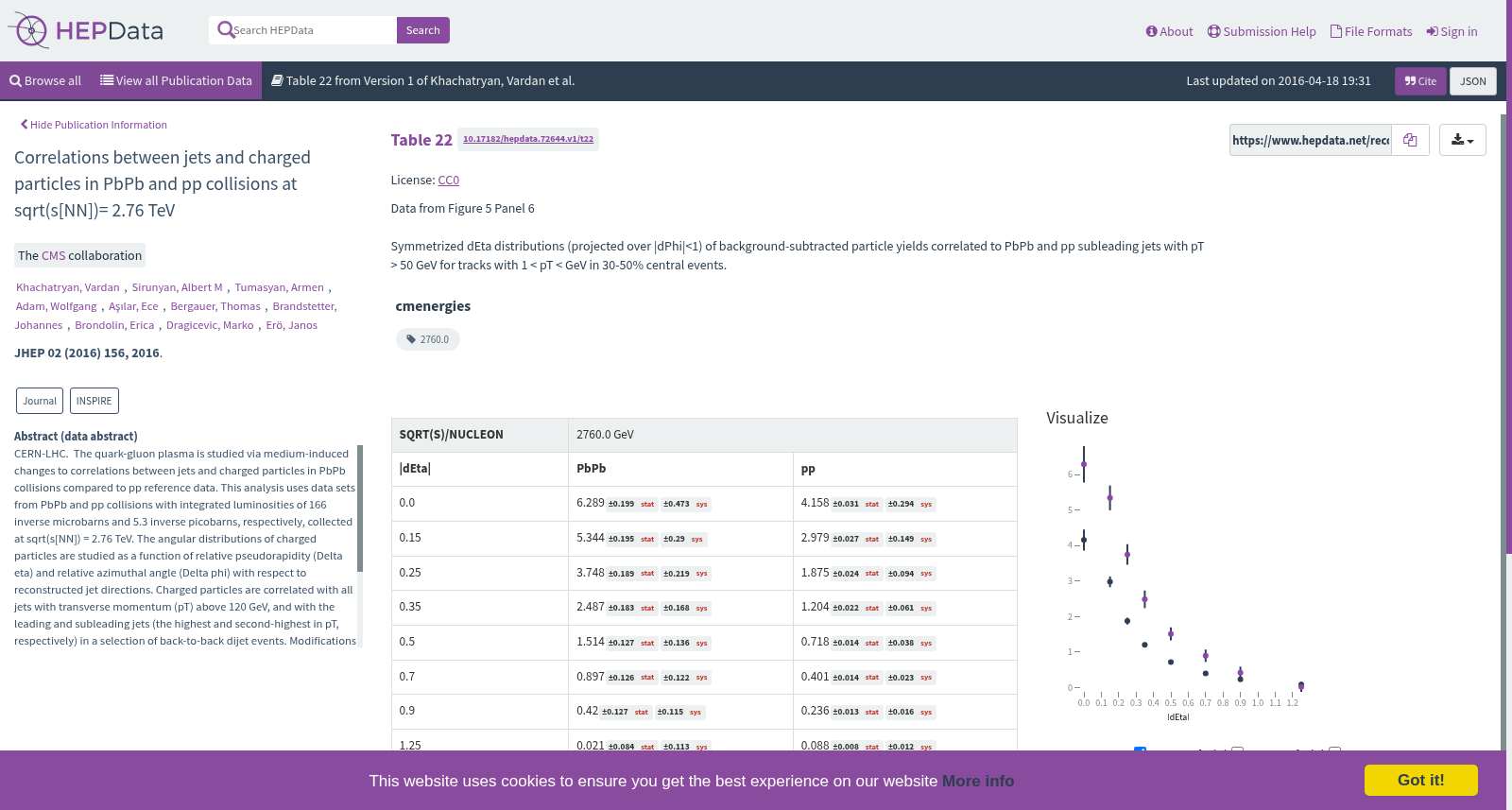Open author Sirunyan, Albert M

point(177,287)
